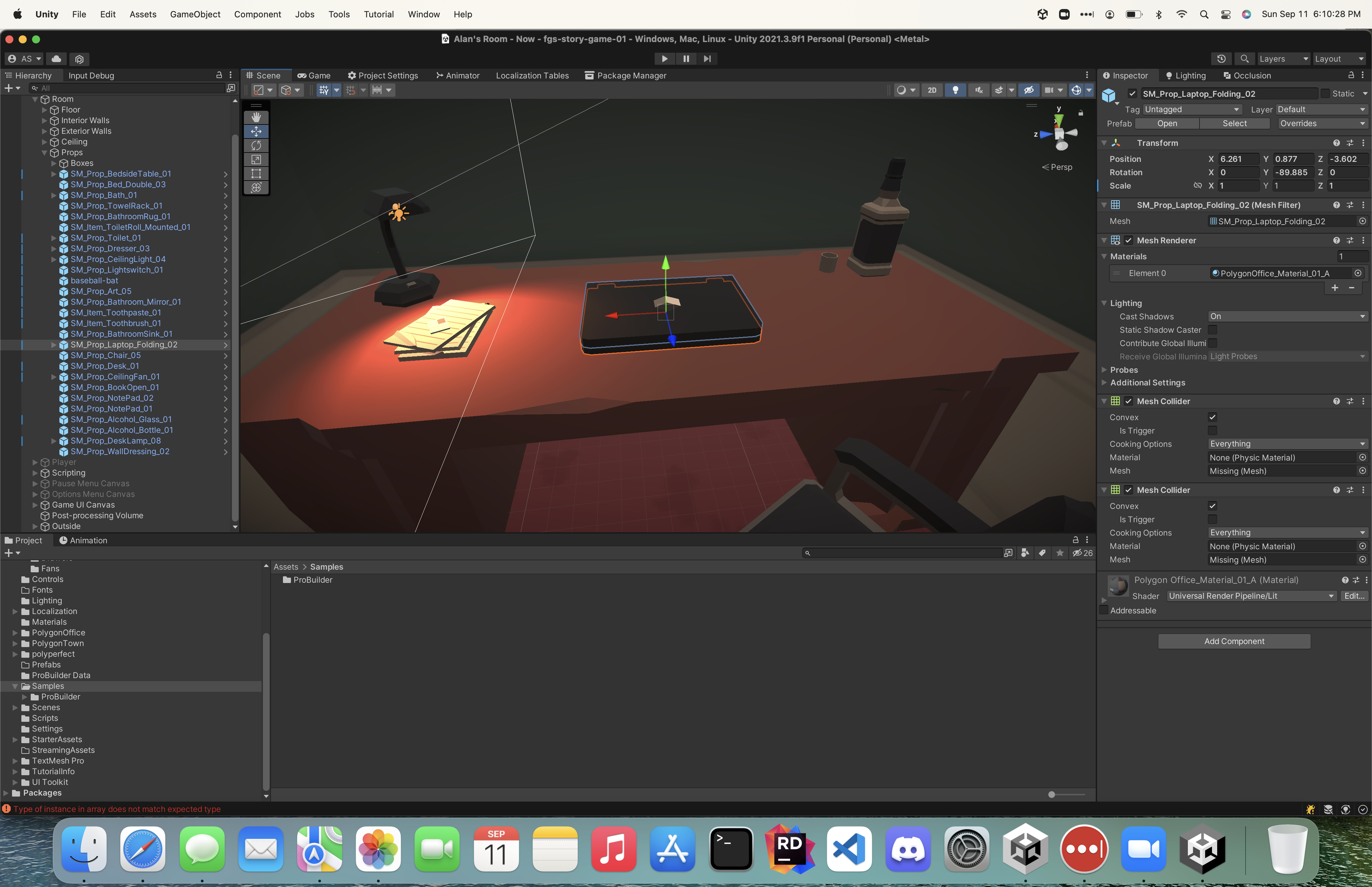Image resolution: width=1372 pixels, height=887 pixels.
Task: Select the Move tool in Scene toolbar
Action: [x=256, y=131]
